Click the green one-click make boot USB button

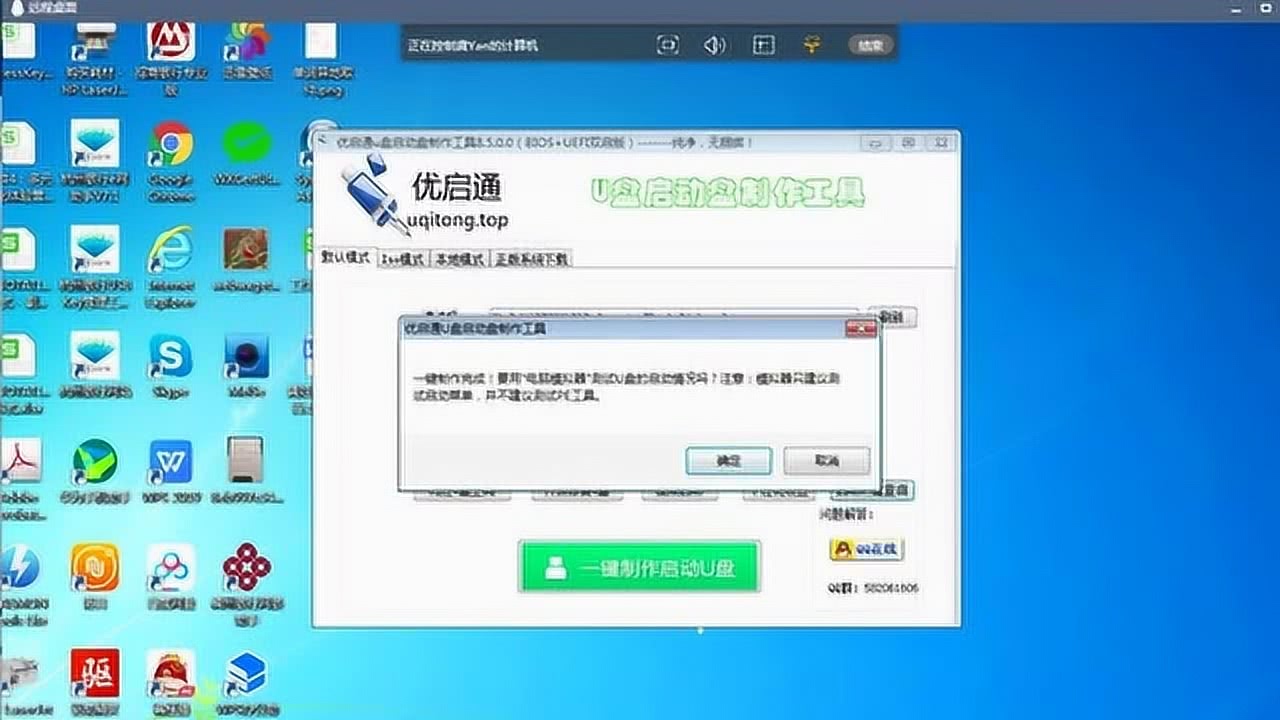point(639,567)
